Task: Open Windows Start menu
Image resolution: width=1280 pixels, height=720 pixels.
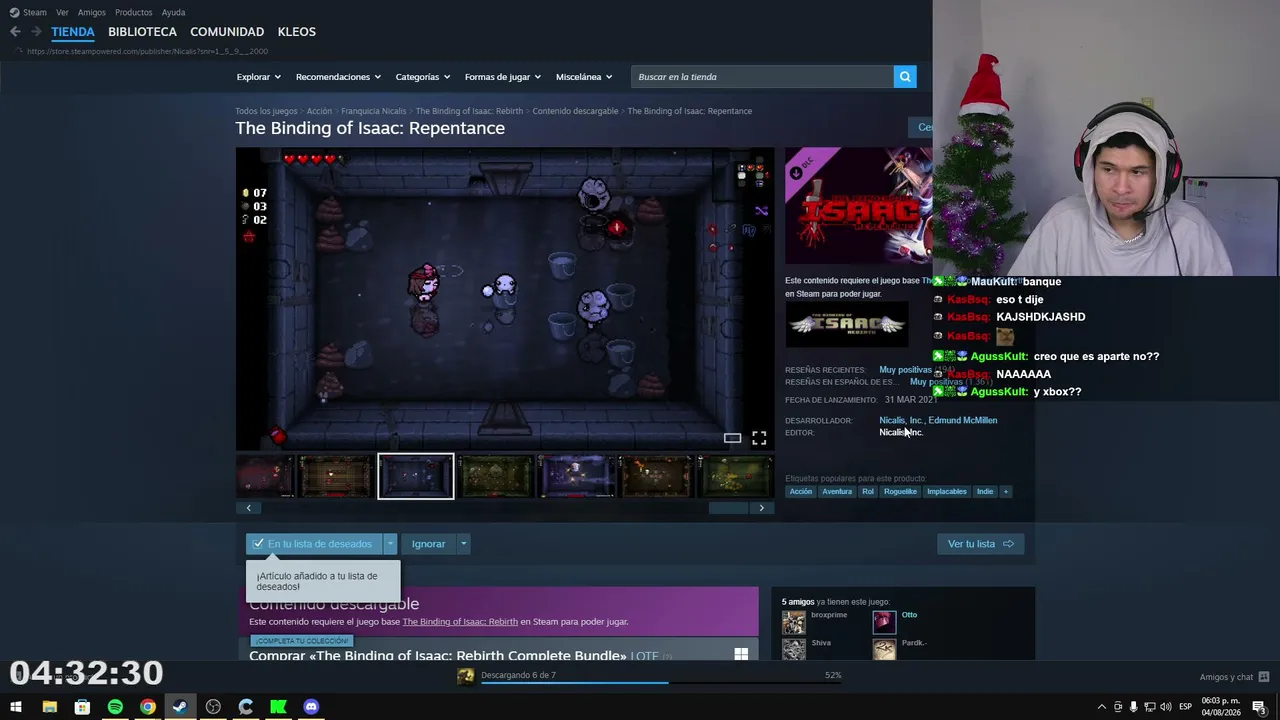Action: pyautogui.click(x=16, y=707)
